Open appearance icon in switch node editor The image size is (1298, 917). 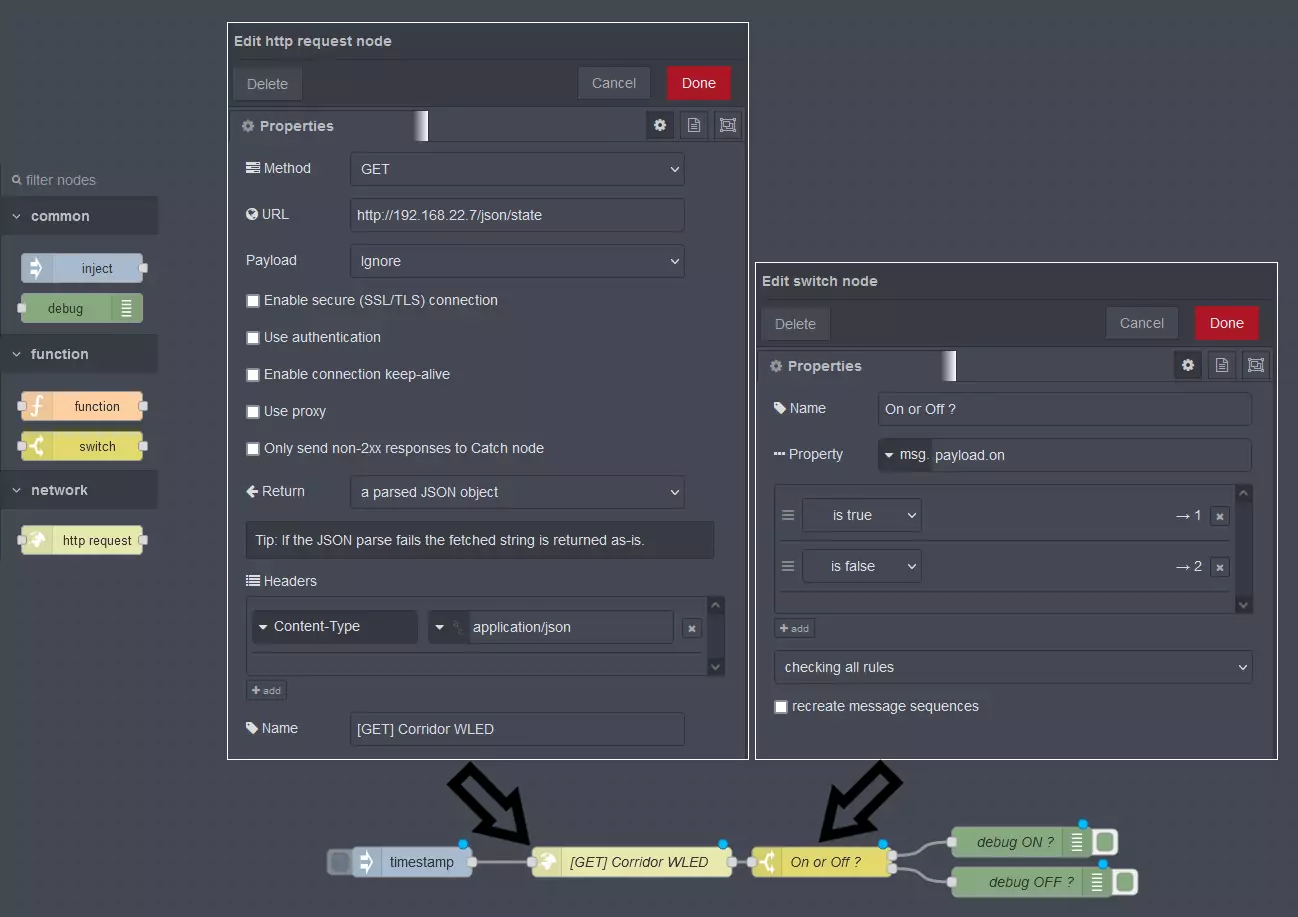pos(1256,366)
